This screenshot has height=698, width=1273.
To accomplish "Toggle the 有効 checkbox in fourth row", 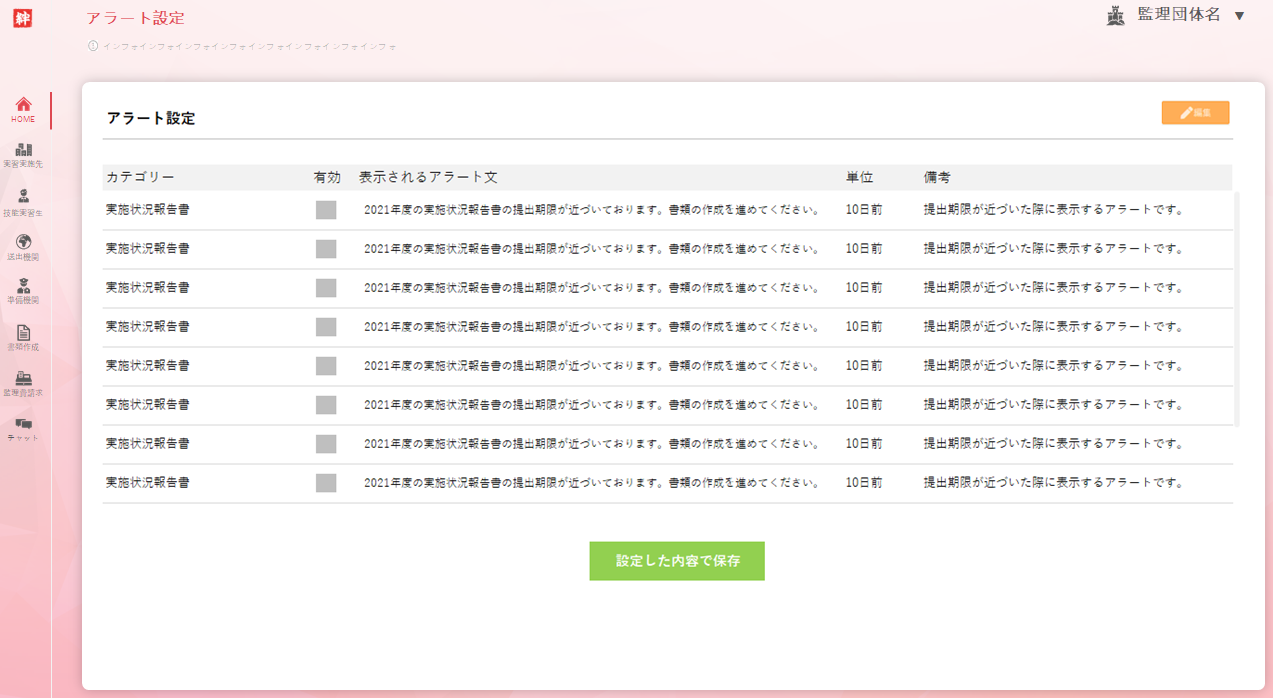I will tap(326, 327).
